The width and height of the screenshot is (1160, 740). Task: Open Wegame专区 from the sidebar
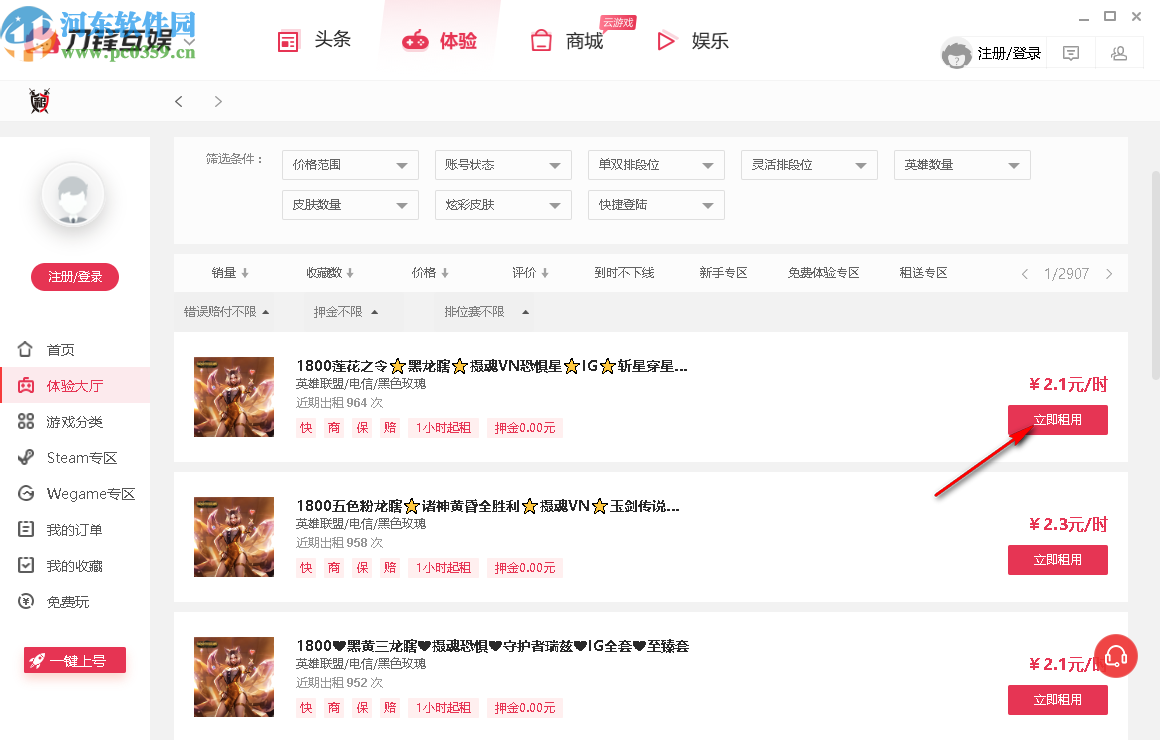25,493
